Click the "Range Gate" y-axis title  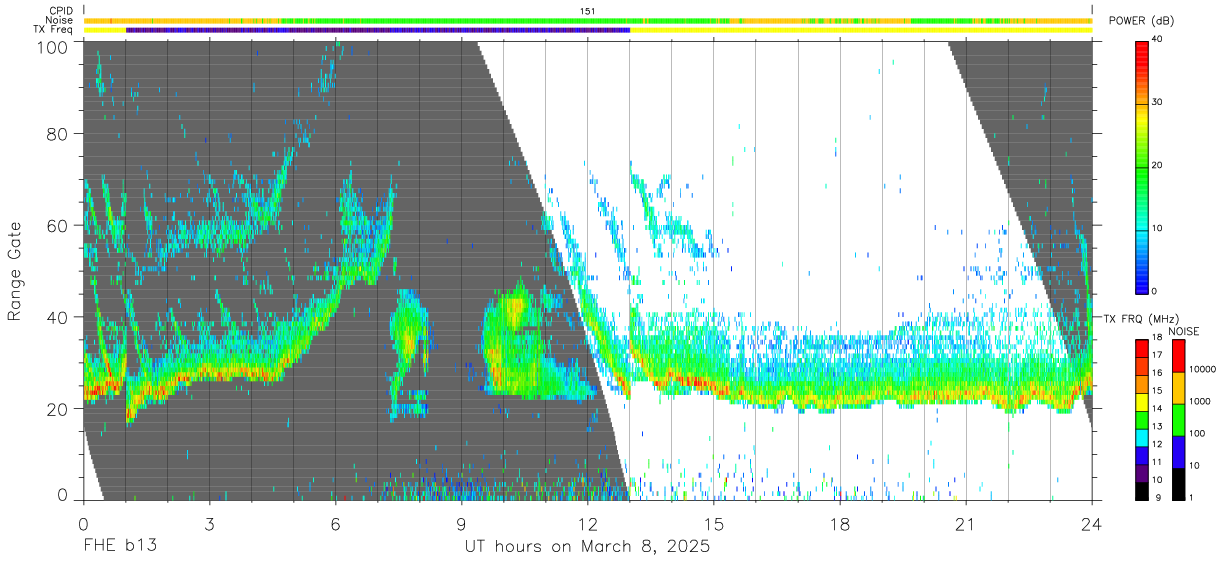15,272
